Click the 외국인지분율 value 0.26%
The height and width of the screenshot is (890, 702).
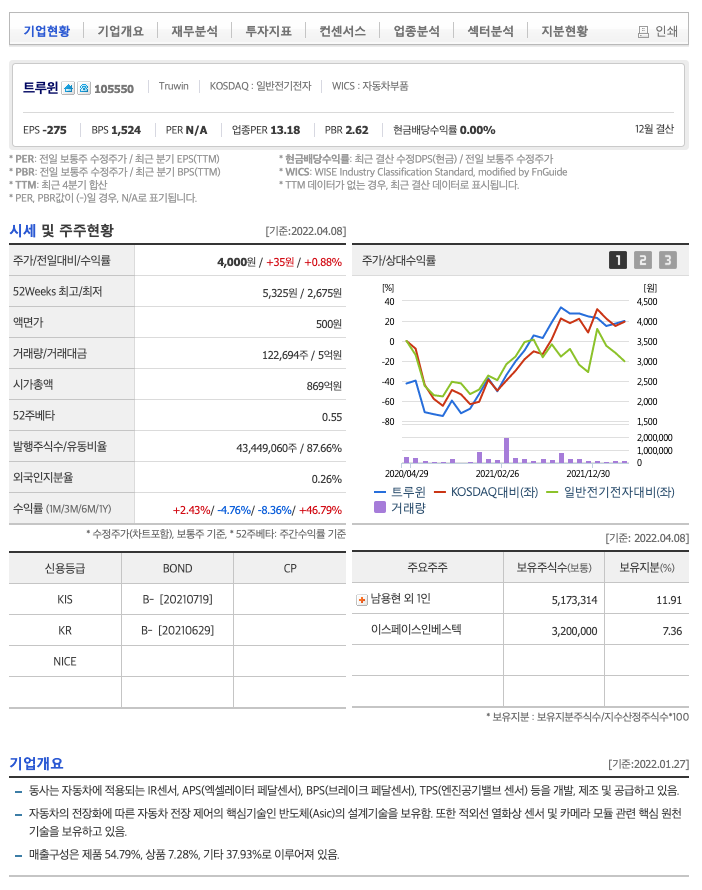[x=326, y=479]
